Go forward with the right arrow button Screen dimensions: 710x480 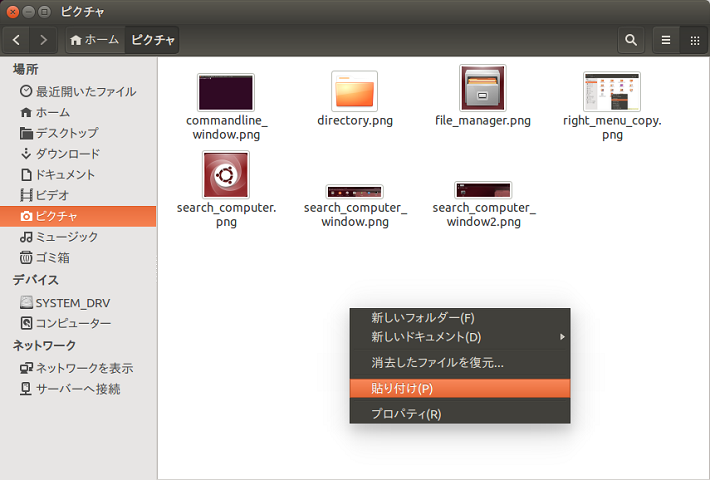43,40
